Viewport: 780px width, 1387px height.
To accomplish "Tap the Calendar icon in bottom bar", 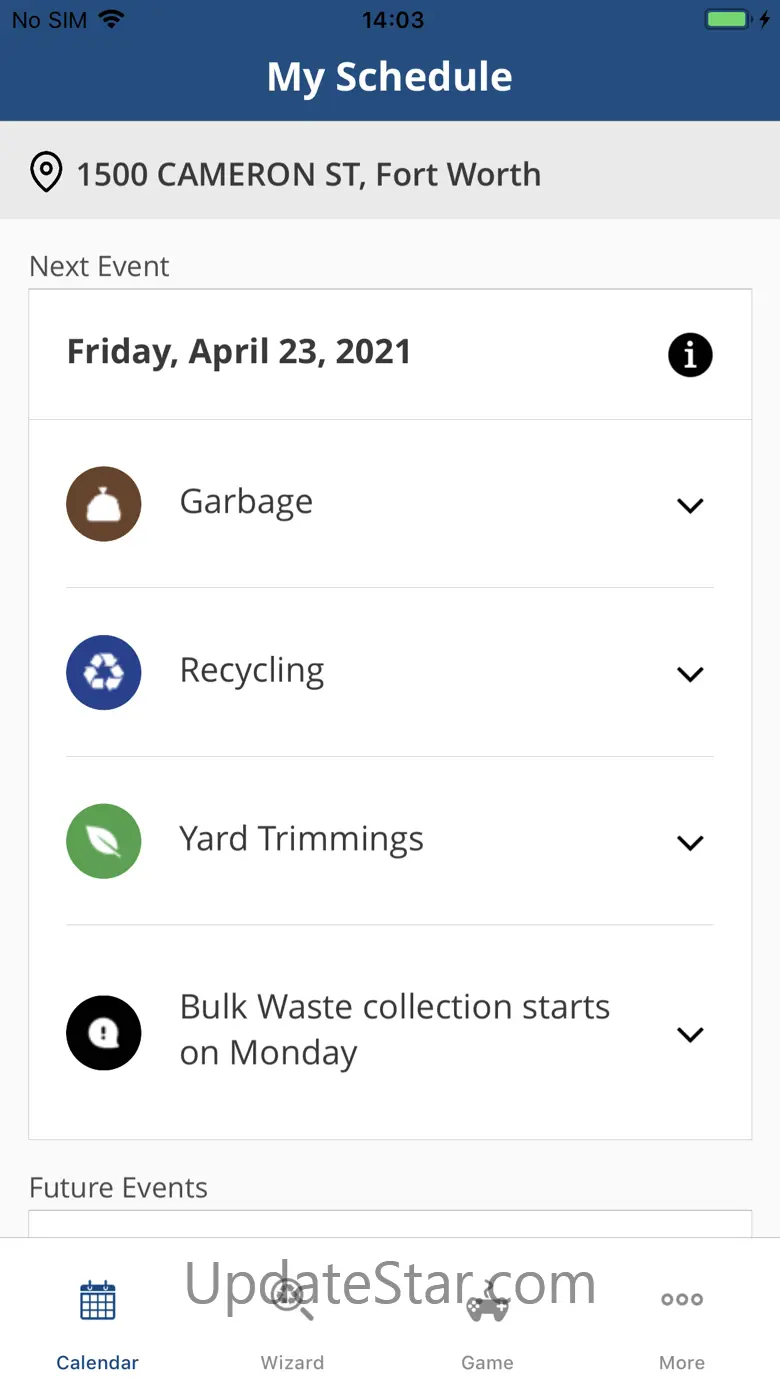I will (x=98, y=1301).
